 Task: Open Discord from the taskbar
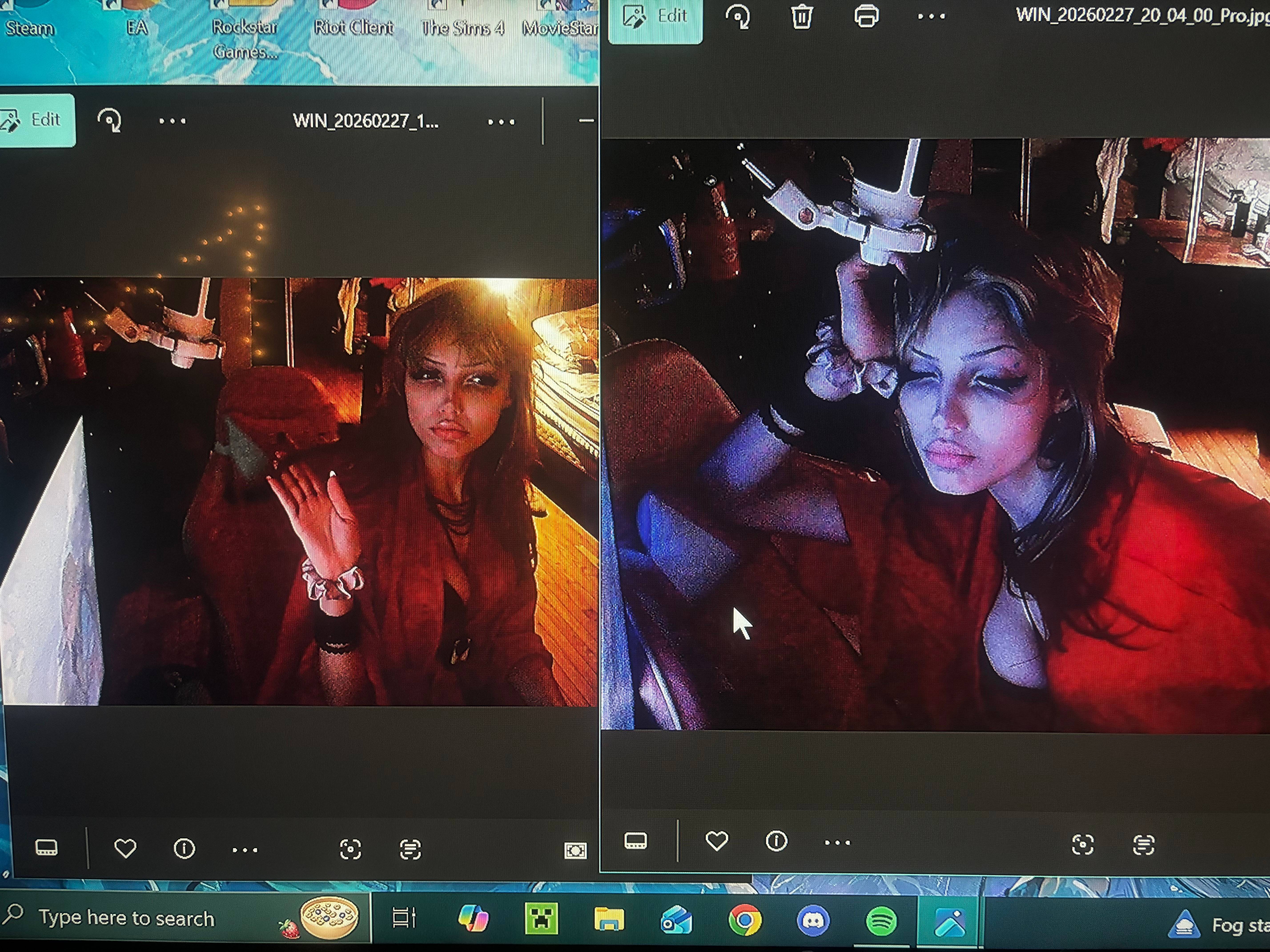coord(813,920)
